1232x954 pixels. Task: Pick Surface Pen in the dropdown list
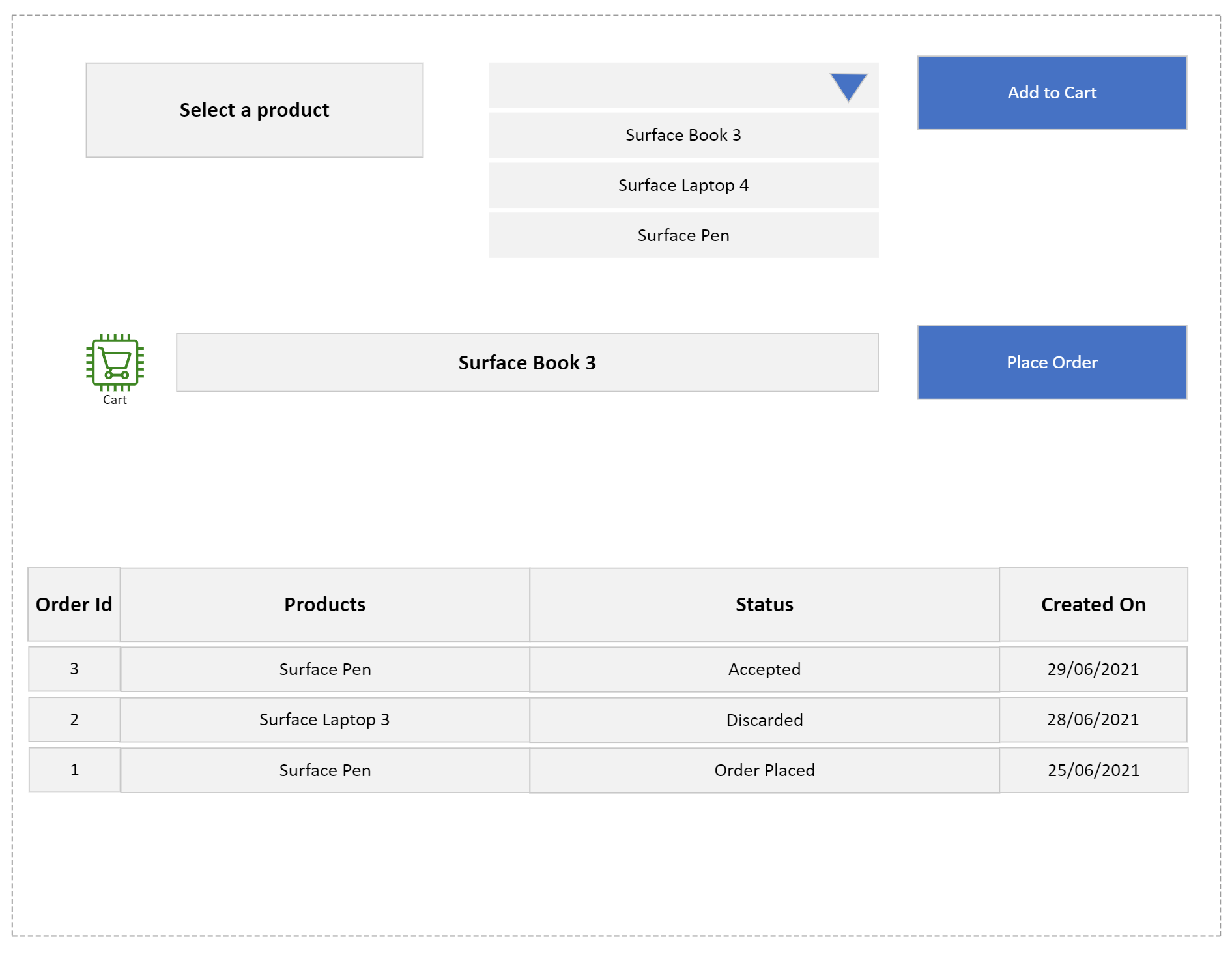click(x=683, y=235)
